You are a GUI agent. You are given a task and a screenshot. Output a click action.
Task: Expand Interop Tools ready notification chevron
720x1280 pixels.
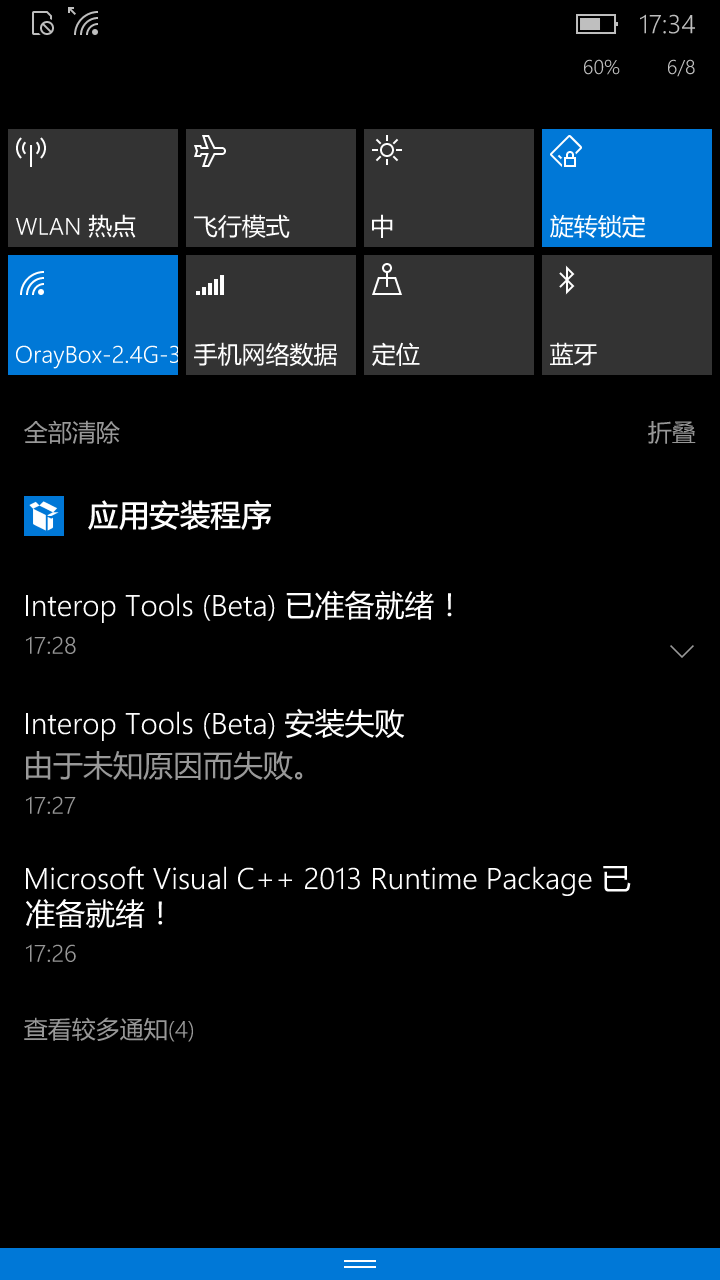pyautogui.click(x=681, y=651)
